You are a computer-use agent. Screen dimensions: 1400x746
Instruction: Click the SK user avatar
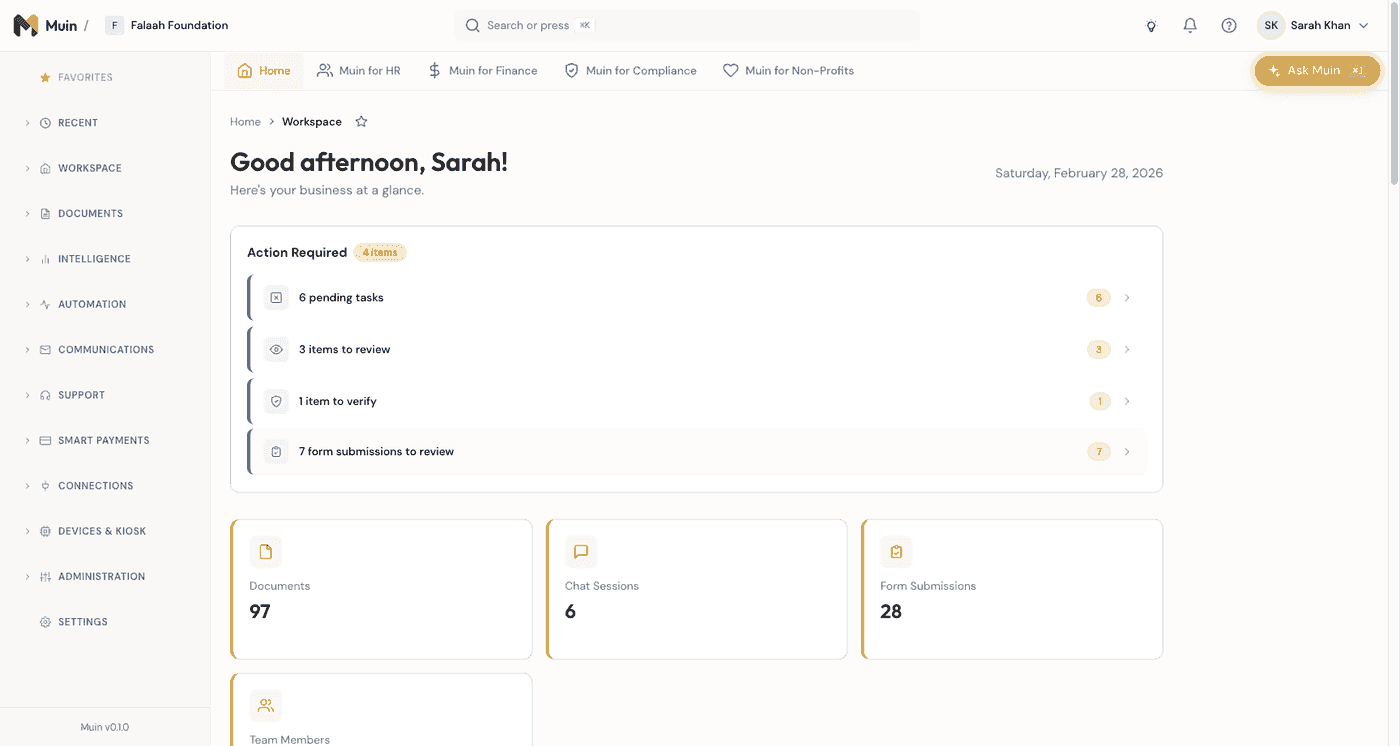1271,26
